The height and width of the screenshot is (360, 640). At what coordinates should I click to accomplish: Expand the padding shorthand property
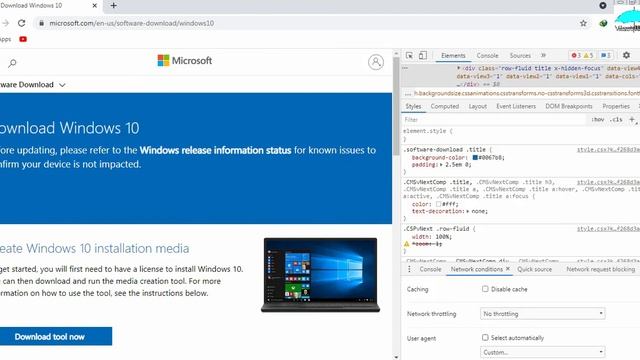(x=441, y=165)
